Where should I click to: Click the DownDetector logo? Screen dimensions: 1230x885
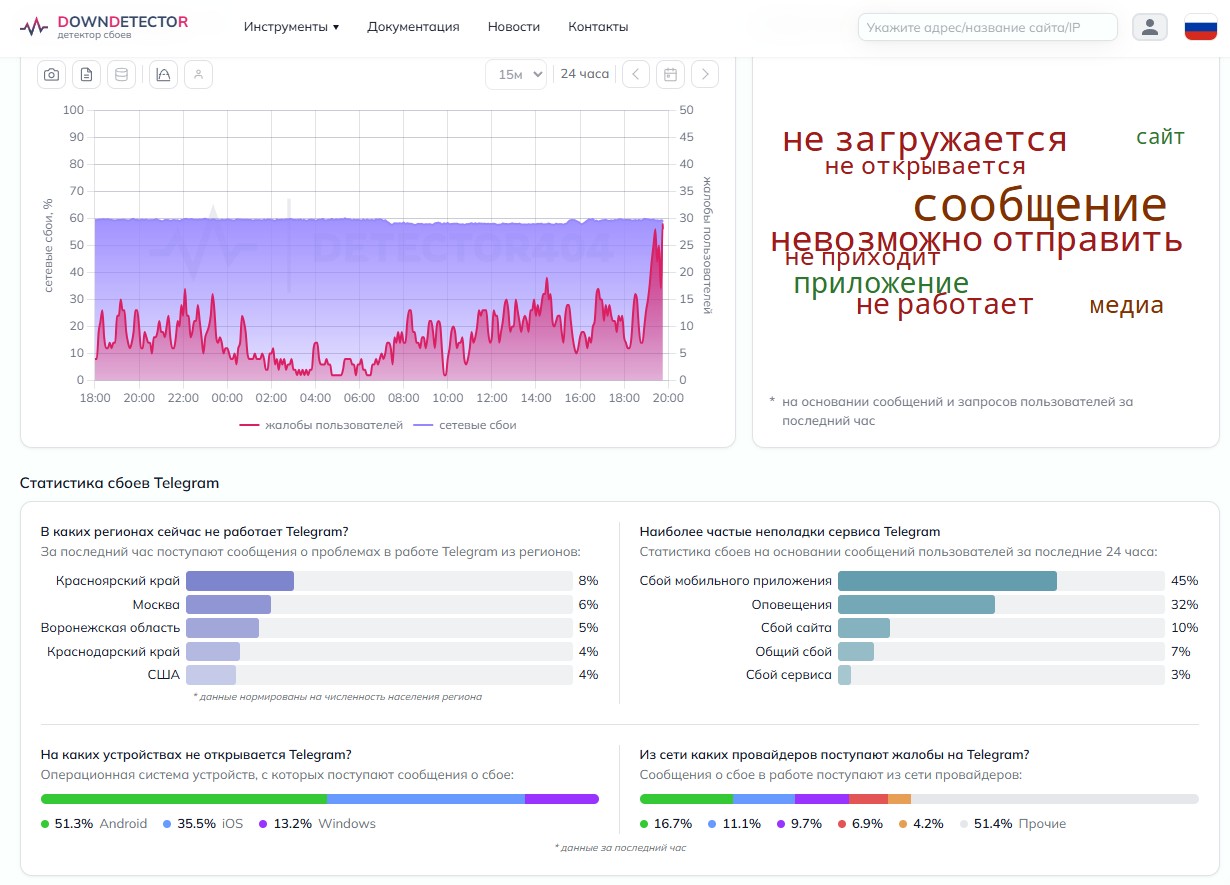coord(103,27)
